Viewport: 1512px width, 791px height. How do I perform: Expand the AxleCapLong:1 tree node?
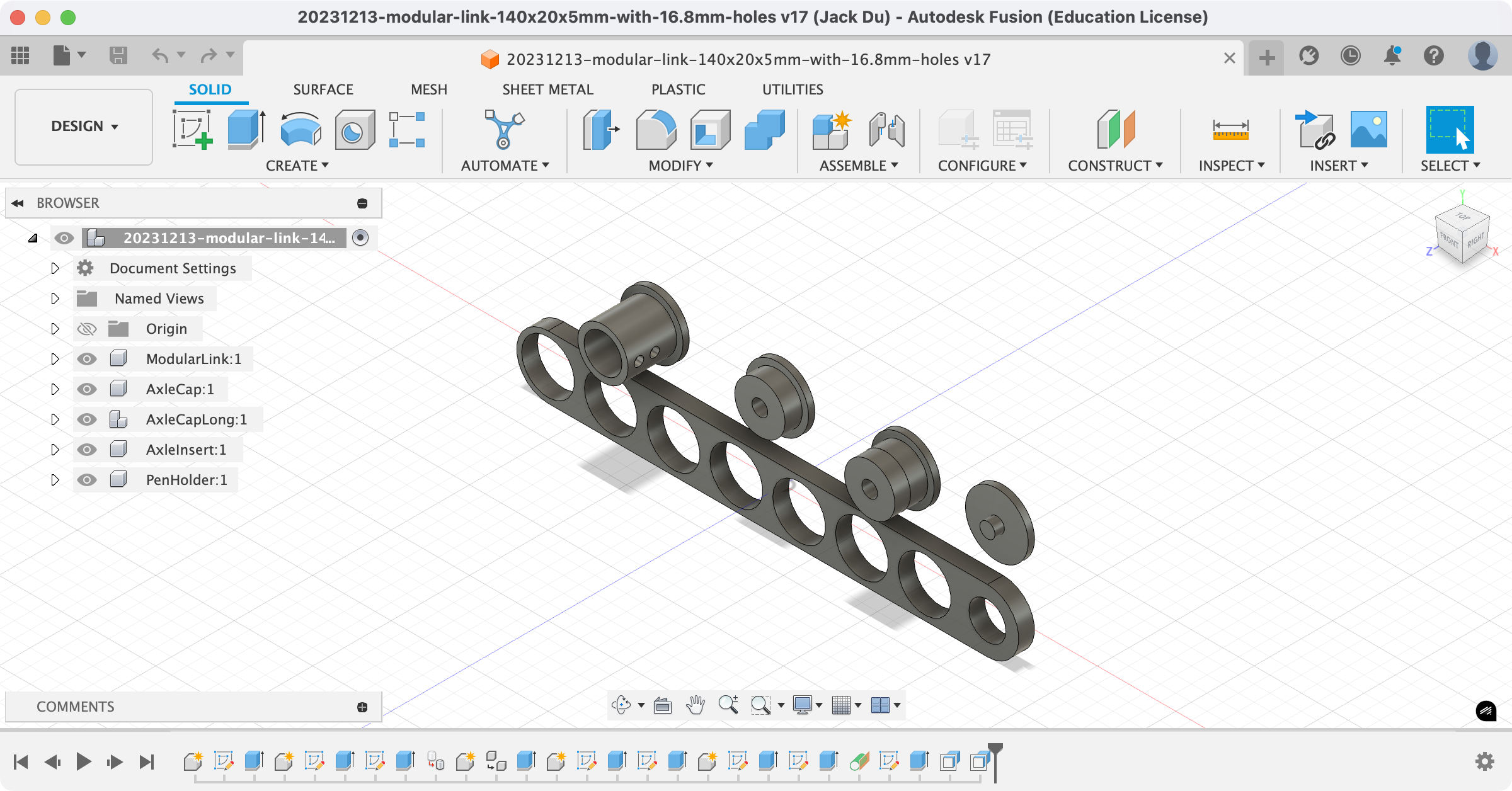pyautogui.click(x=55, y=419)
